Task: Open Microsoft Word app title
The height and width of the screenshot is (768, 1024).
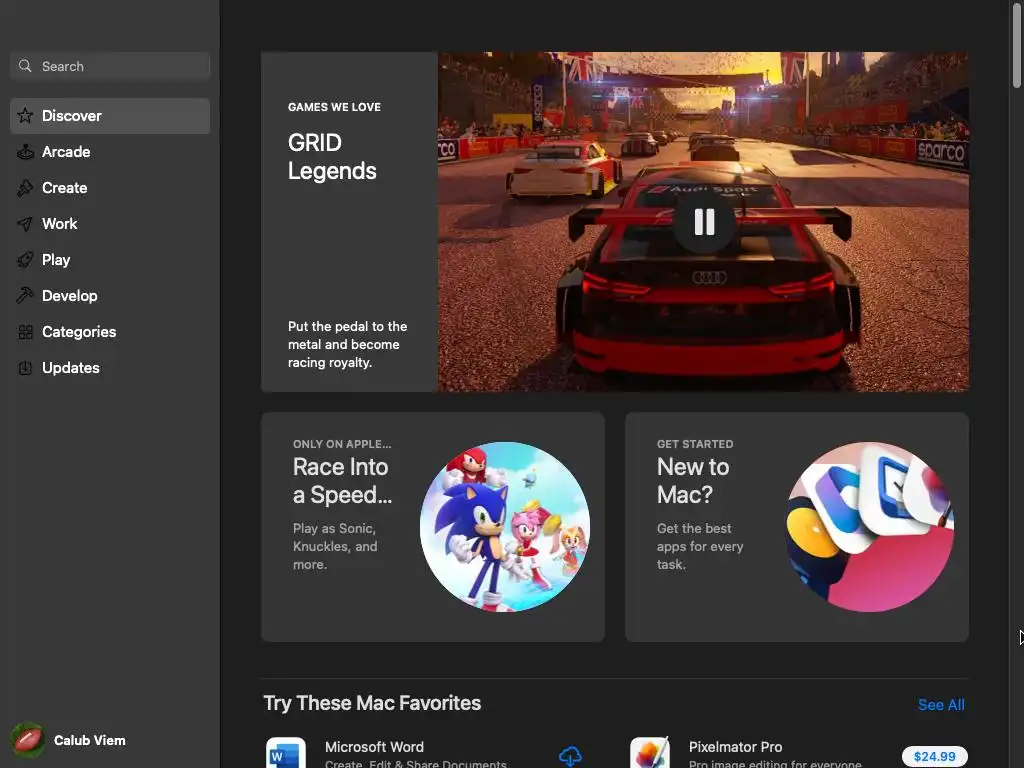Action: (x=374, y=746)
